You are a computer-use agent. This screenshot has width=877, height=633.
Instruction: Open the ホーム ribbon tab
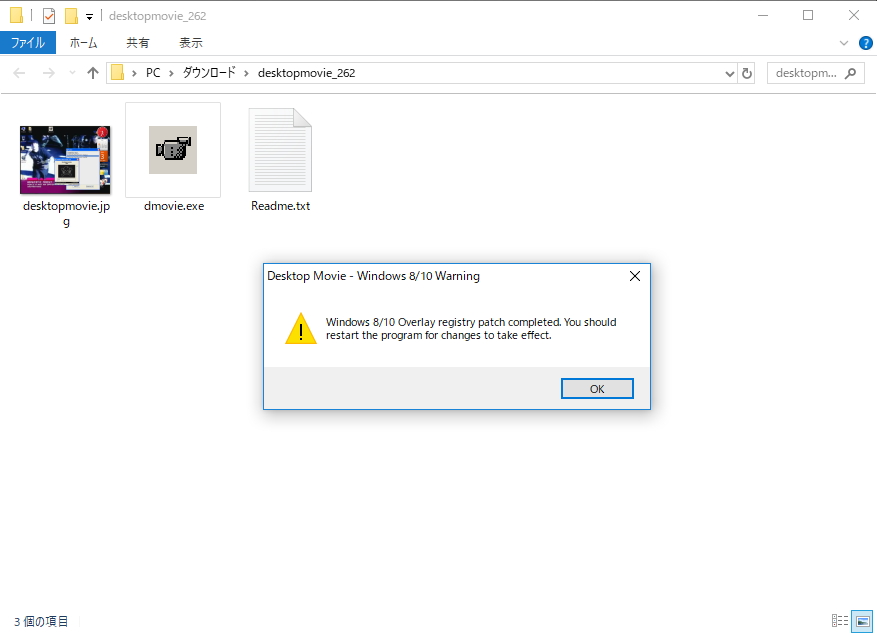tap(83, 43)
